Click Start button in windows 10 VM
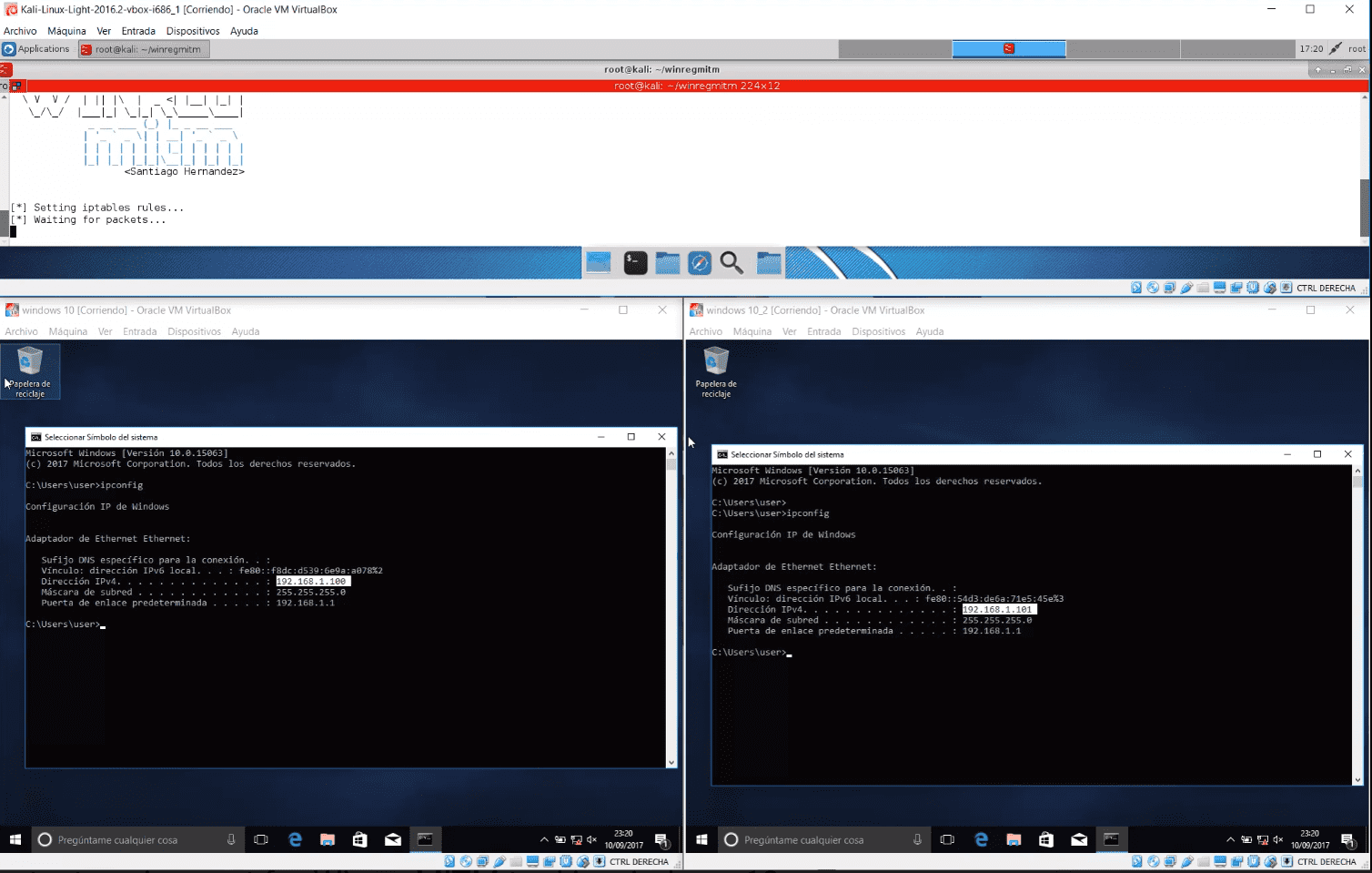The height and width of the screenshot is (873, 1372). (x=15, y=839)
